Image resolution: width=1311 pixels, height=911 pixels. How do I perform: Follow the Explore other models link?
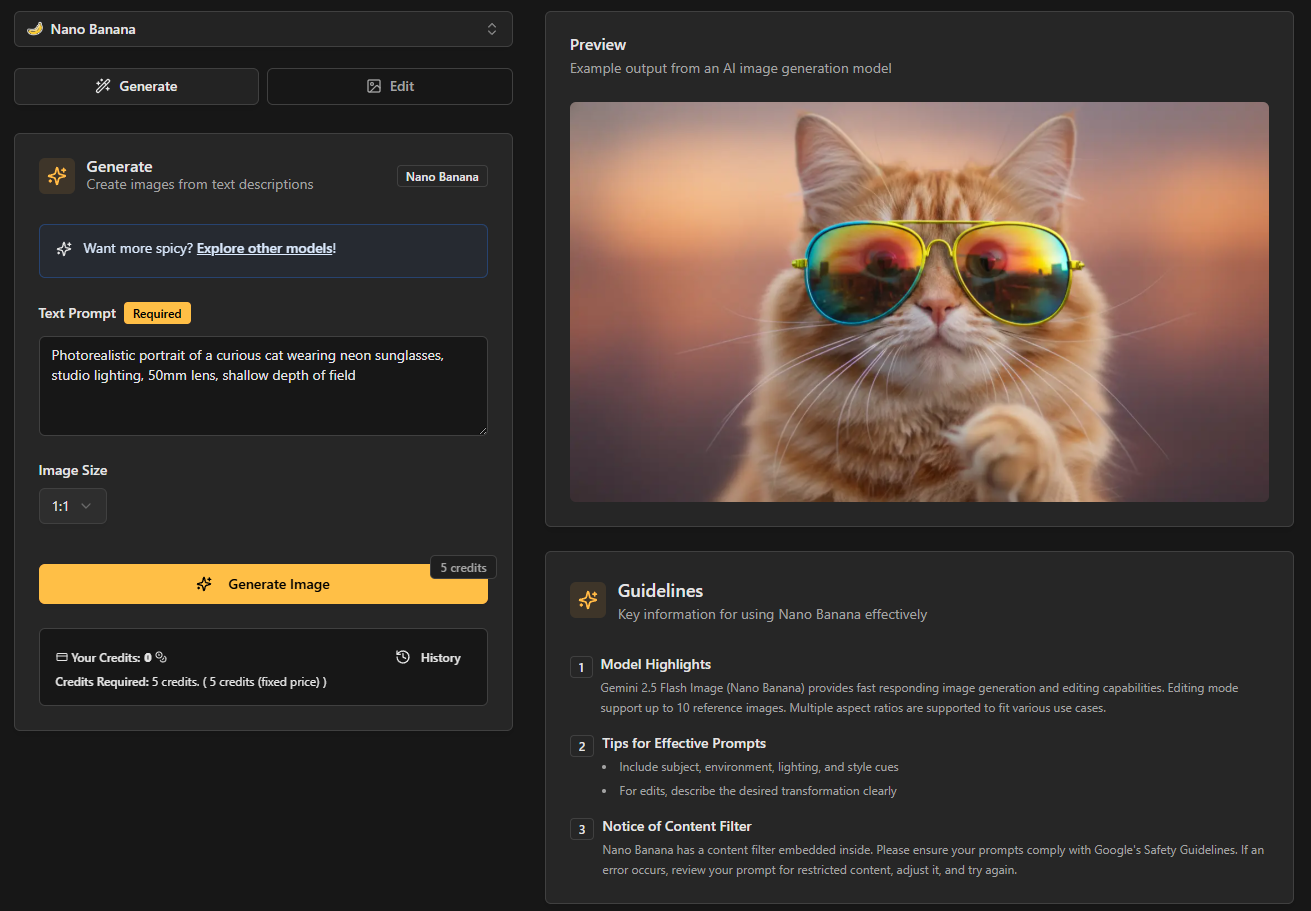point(264,248)
